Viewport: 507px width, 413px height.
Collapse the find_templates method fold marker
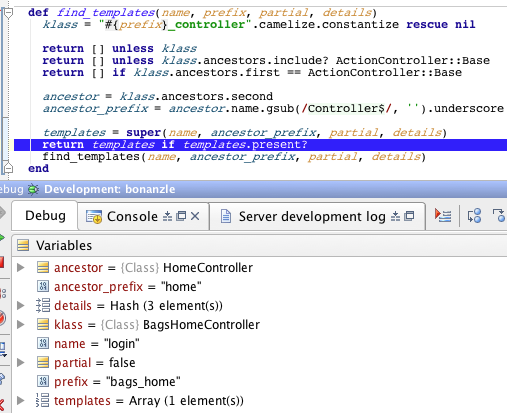click(x=8, y=13)
